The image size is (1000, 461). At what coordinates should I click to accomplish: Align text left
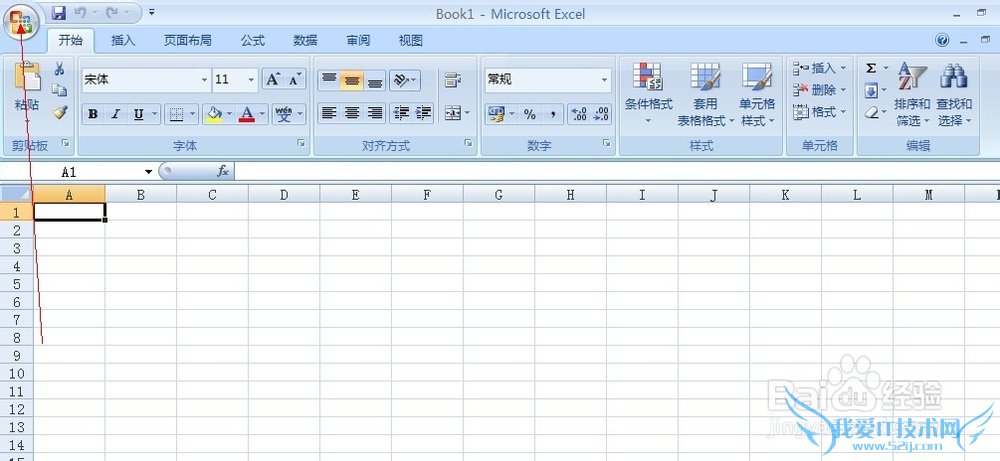(328, 113)
